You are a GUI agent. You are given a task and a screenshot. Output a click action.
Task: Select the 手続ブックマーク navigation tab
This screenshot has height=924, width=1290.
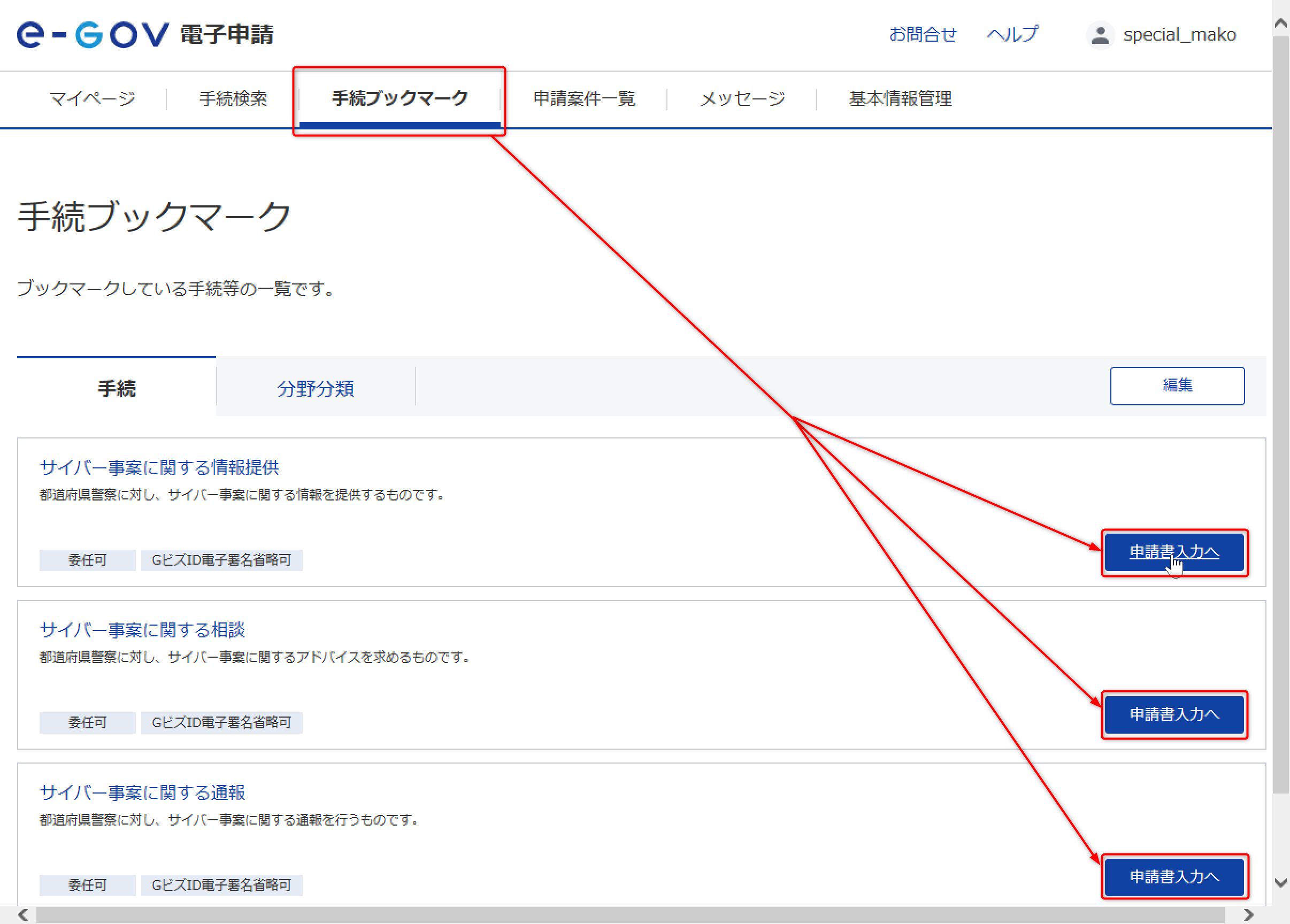click(x=400, y=98)
